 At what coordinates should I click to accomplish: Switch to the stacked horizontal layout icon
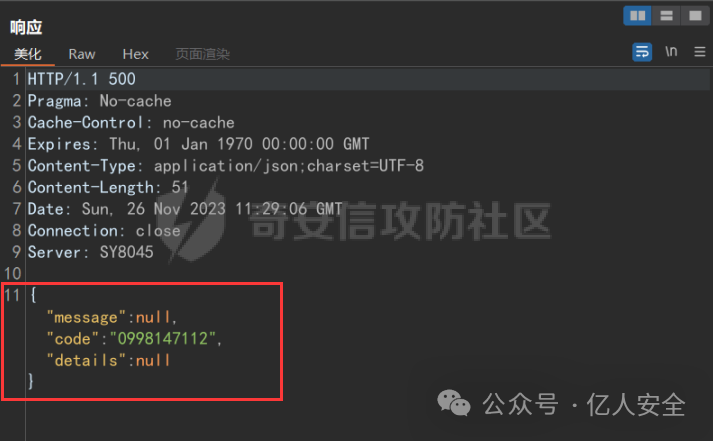pos(666,16)
